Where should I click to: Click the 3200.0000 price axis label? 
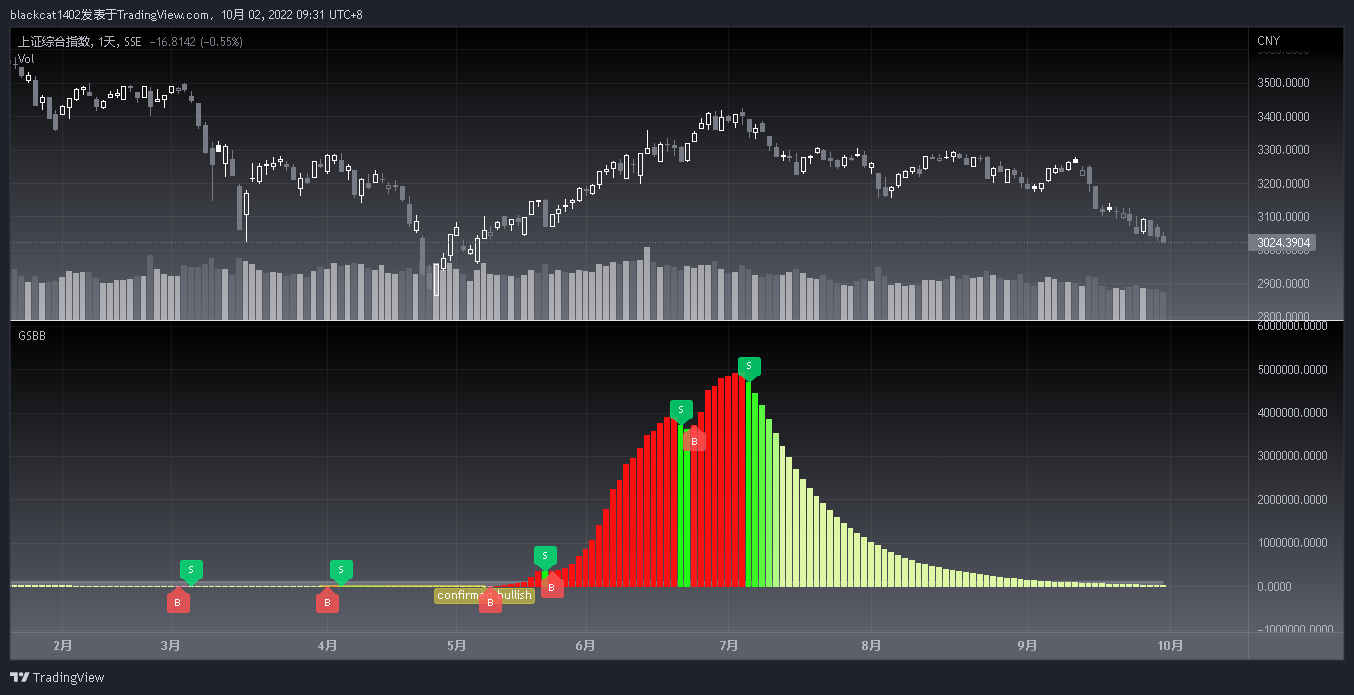pyautogui.click(x=1283, y=184)
